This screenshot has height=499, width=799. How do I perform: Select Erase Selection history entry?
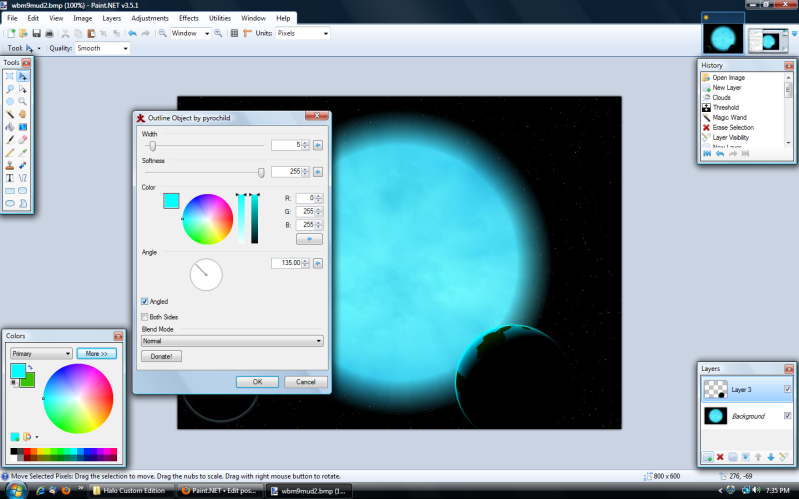(x=733, y=127)
